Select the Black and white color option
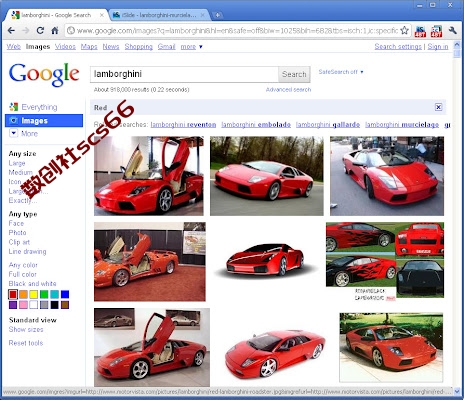 click(32, 284)
